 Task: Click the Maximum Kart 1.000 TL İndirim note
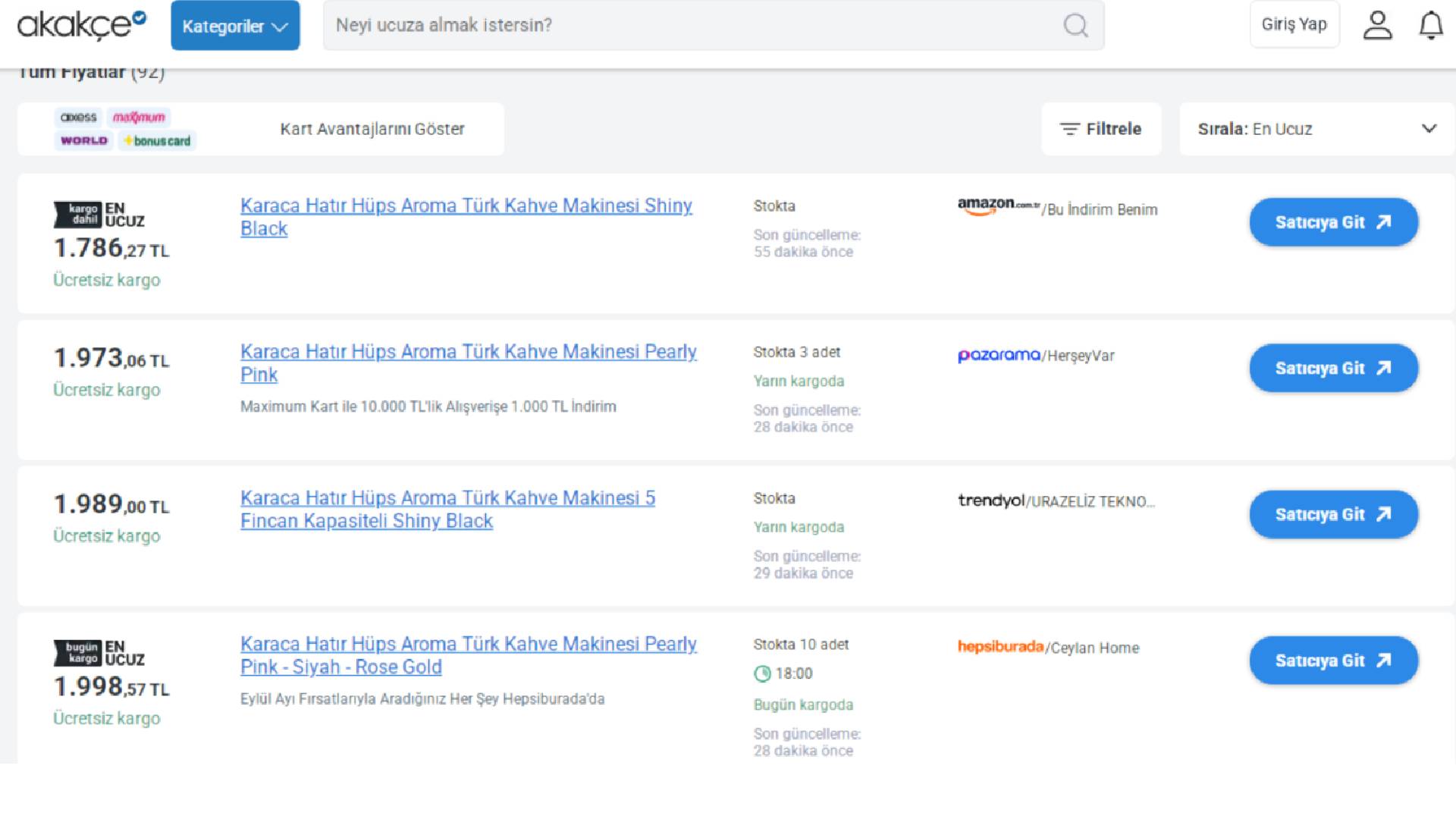(428, 406)
